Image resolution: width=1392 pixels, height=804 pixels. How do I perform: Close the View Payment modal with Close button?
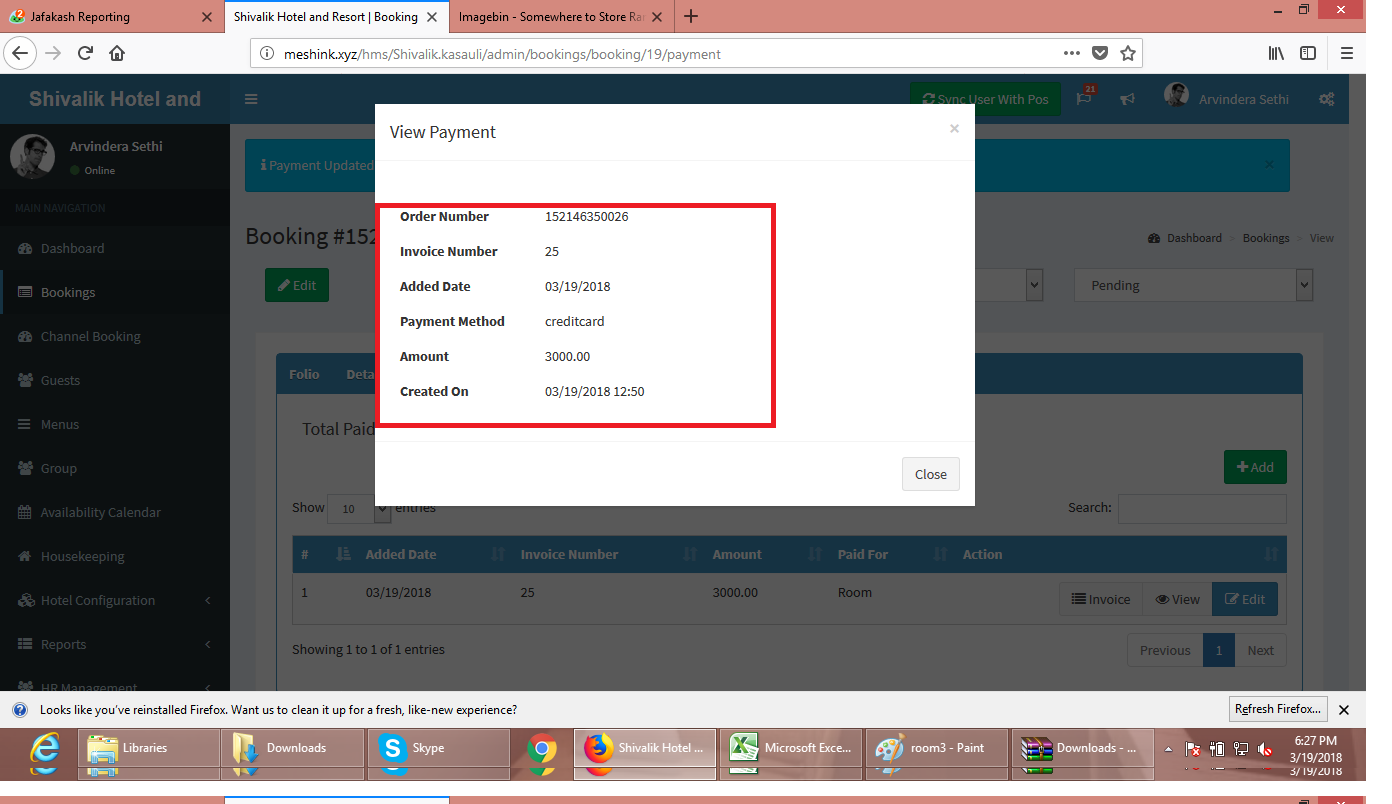pyautogui.click(x=931, y=474)
